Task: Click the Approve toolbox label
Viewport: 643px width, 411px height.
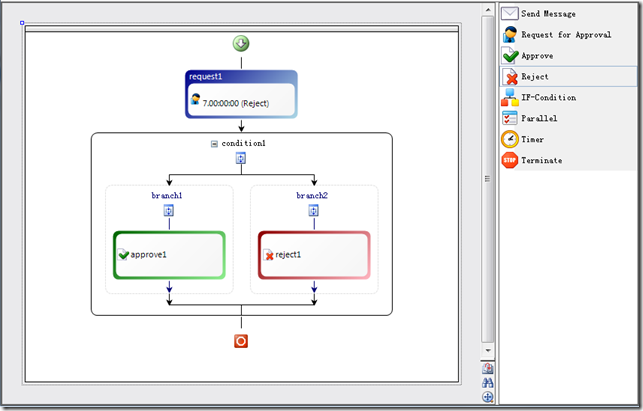Action: pos(537,56)
